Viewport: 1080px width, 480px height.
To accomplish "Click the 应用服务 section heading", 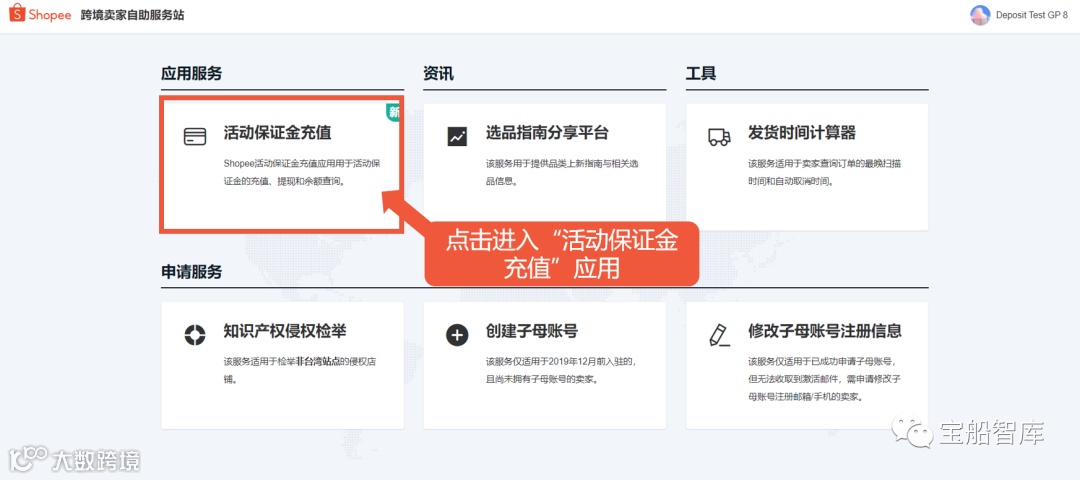I will [191, 74].
